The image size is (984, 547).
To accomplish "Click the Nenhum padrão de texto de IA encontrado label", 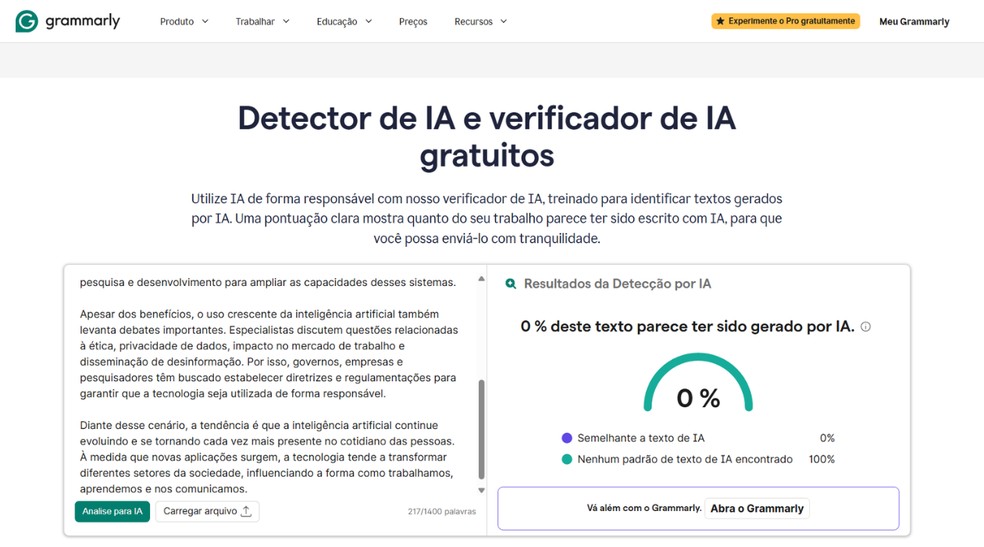I will 685,459.
